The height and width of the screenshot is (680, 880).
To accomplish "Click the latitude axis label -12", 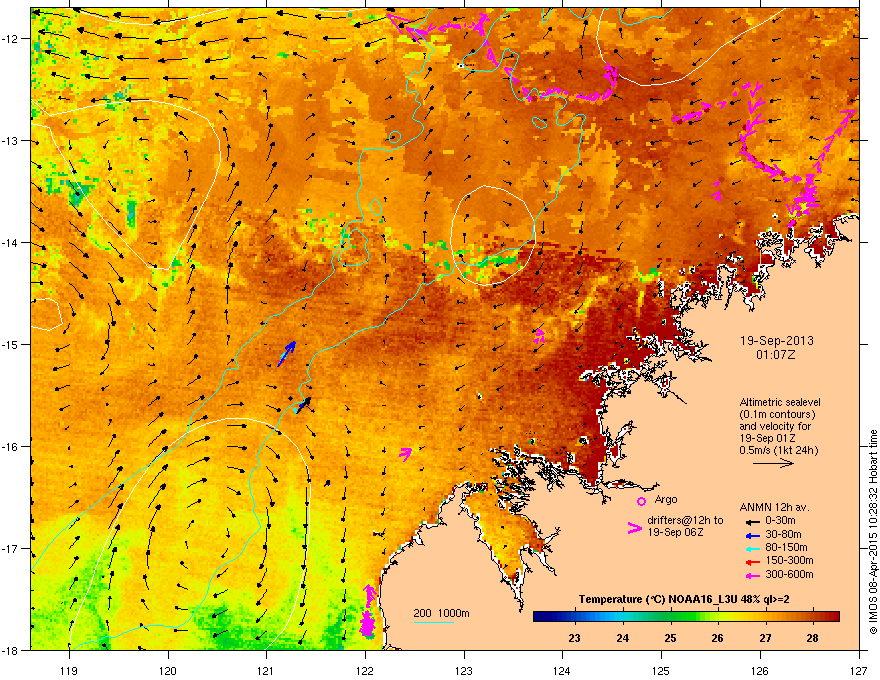I will tap(10, 38).
